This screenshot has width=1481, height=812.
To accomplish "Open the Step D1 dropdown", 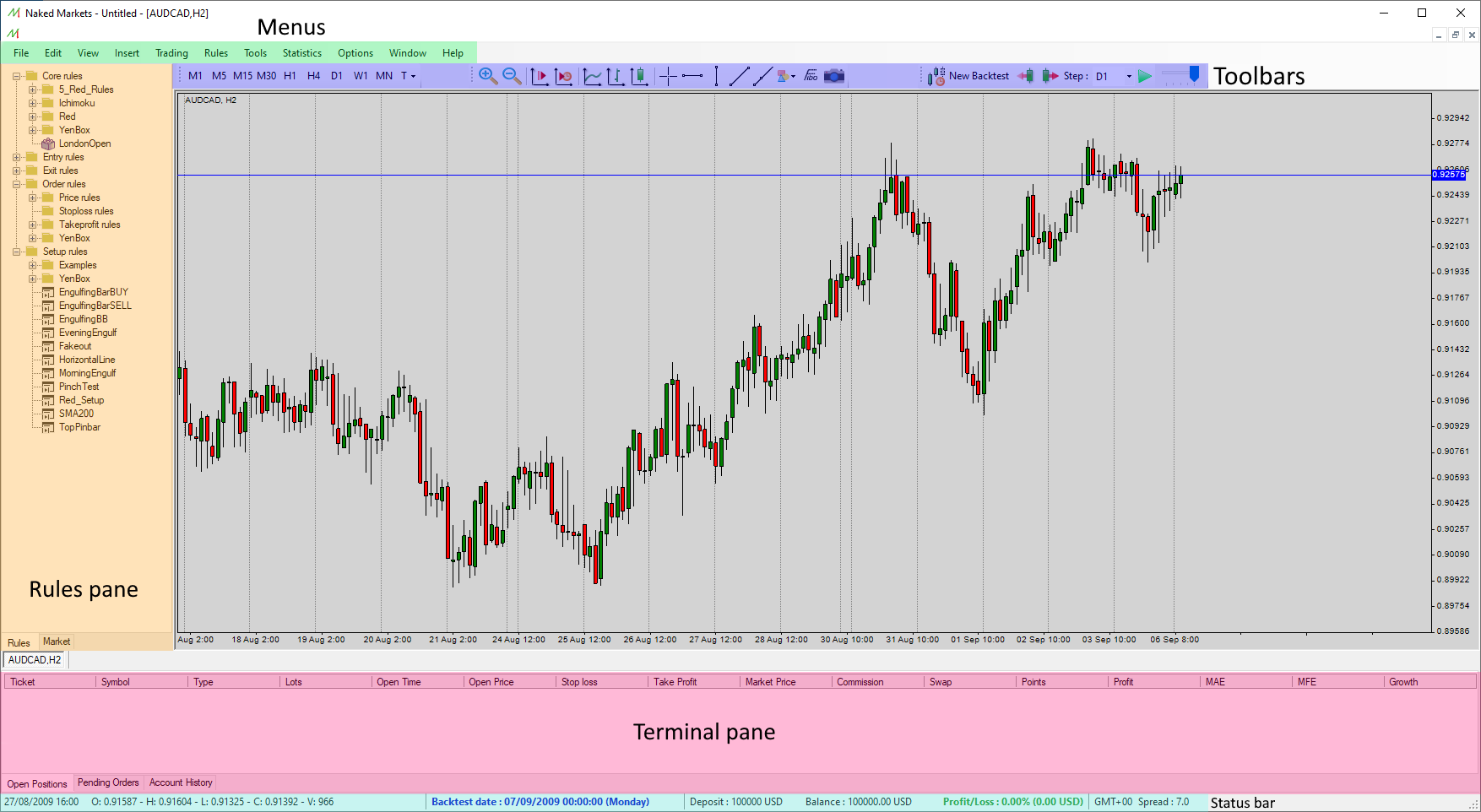I will click(x=1129, y=76).
